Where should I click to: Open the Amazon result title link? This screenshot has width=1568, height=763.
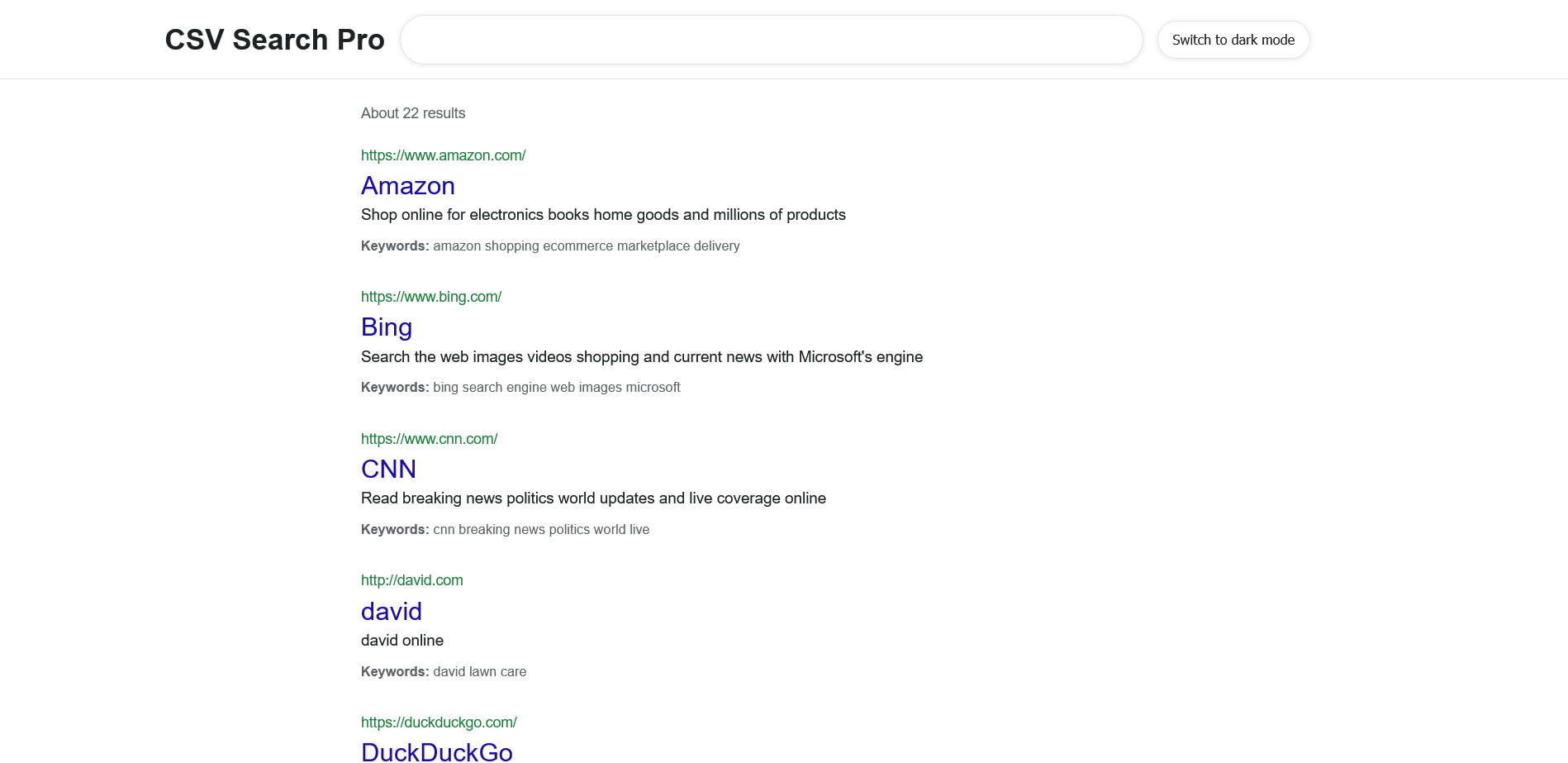[x=407, y=185]
